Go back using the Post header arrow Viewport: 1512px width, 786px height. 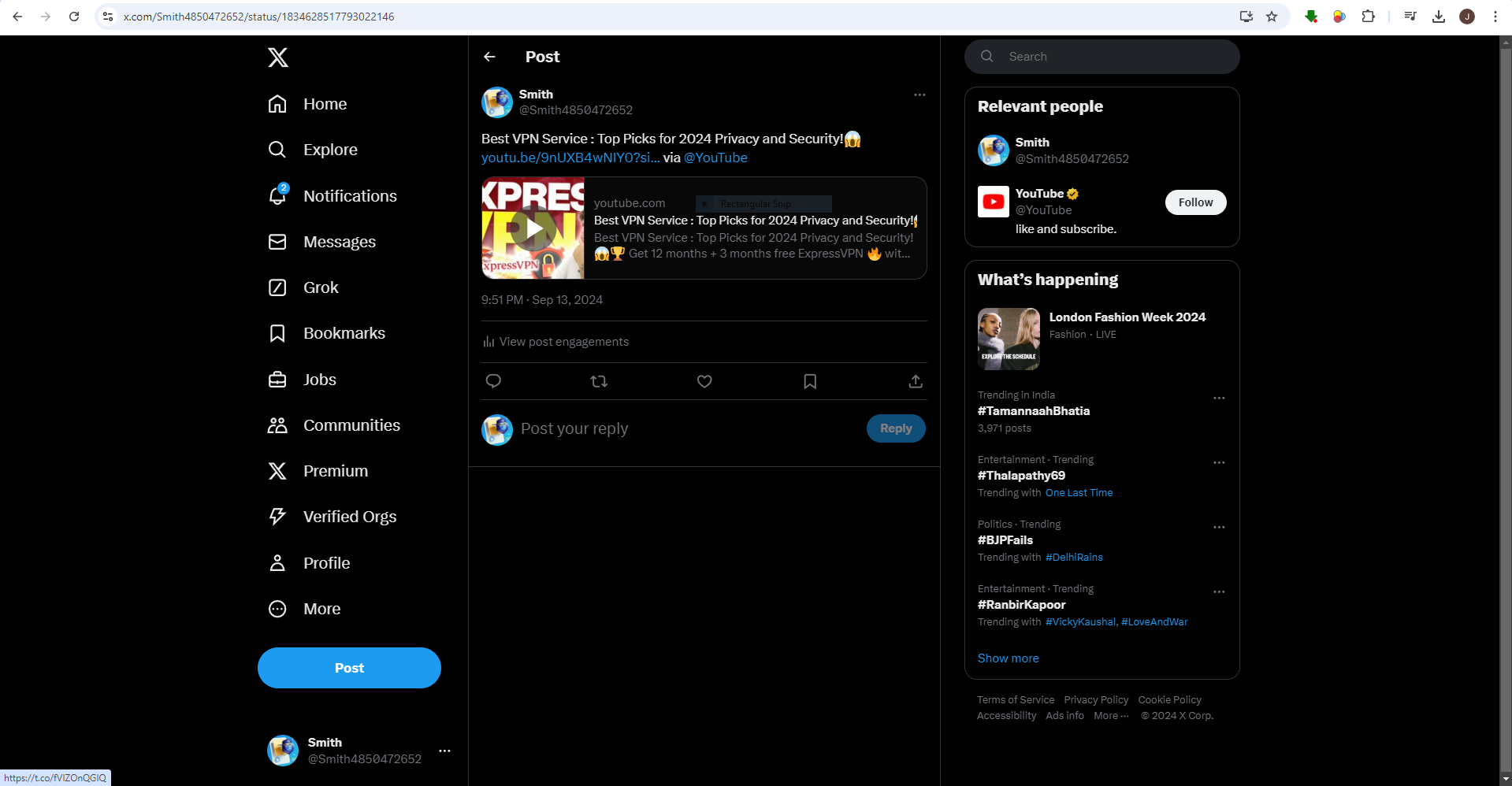(489, 57)
